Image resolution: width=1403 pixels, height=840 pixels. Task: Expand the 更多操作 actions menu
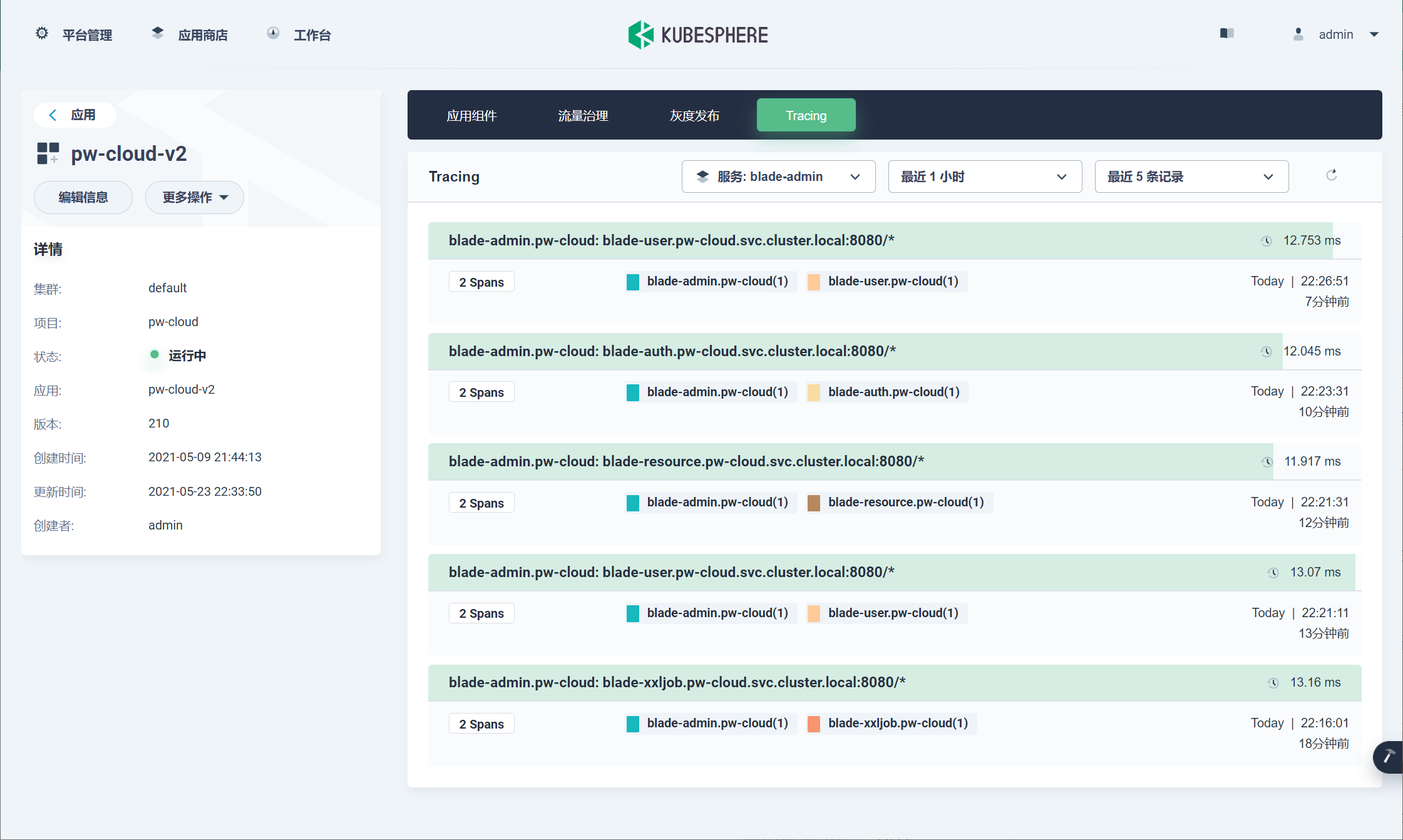click(194, 198)
